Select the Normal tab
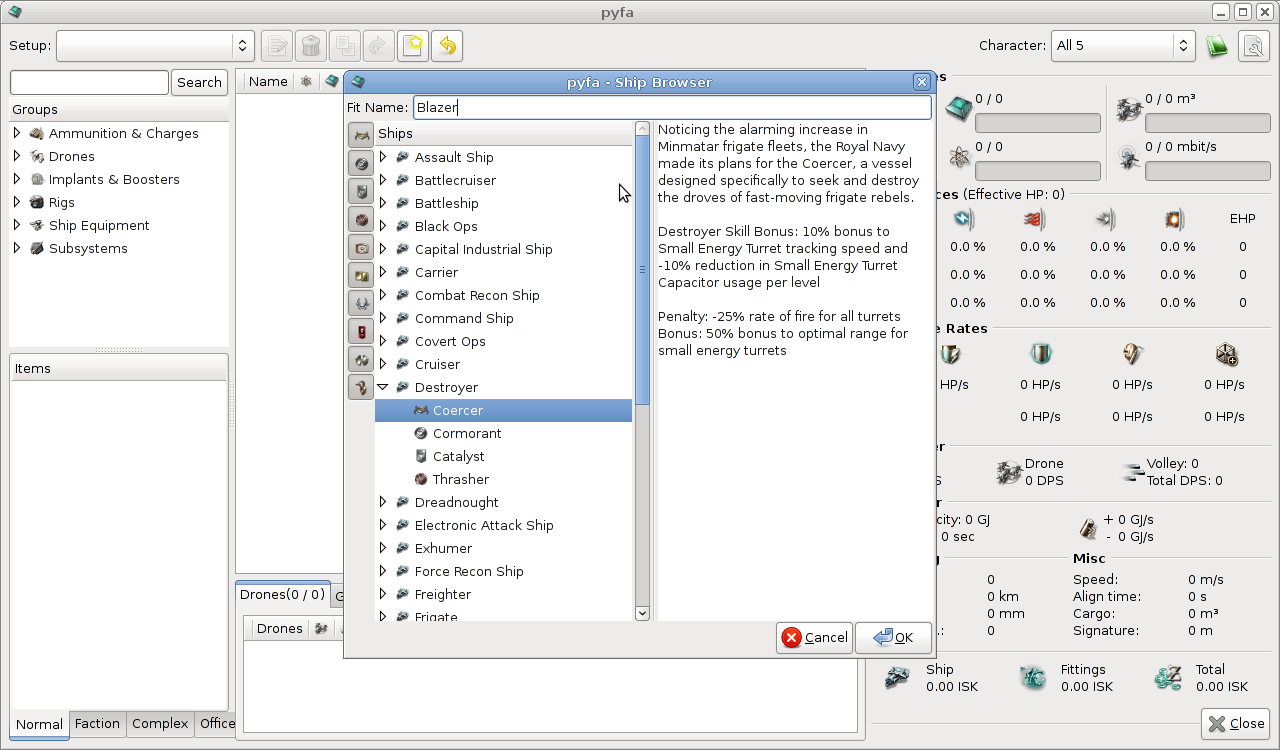Image resolution: width=1280 pixels, height=750 pixels. tap(39, 724)
